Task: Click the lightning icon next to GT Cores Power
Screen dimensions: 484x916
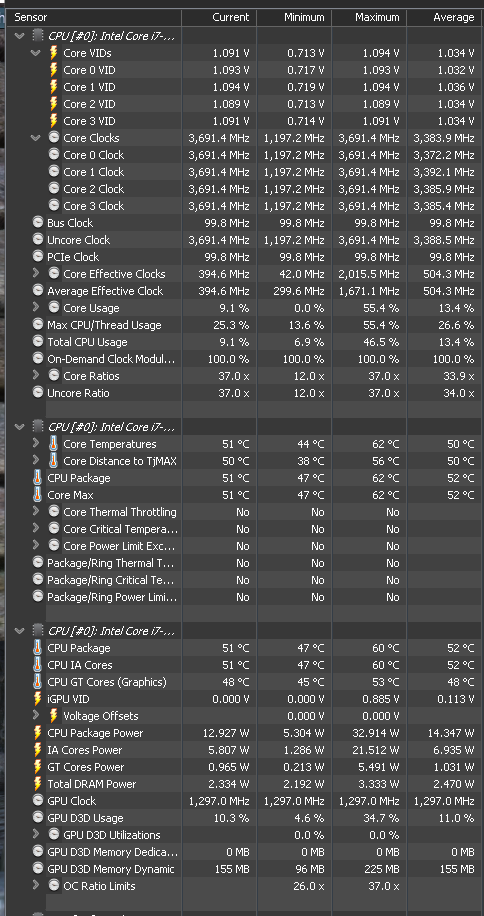Action: click(38, 766)
